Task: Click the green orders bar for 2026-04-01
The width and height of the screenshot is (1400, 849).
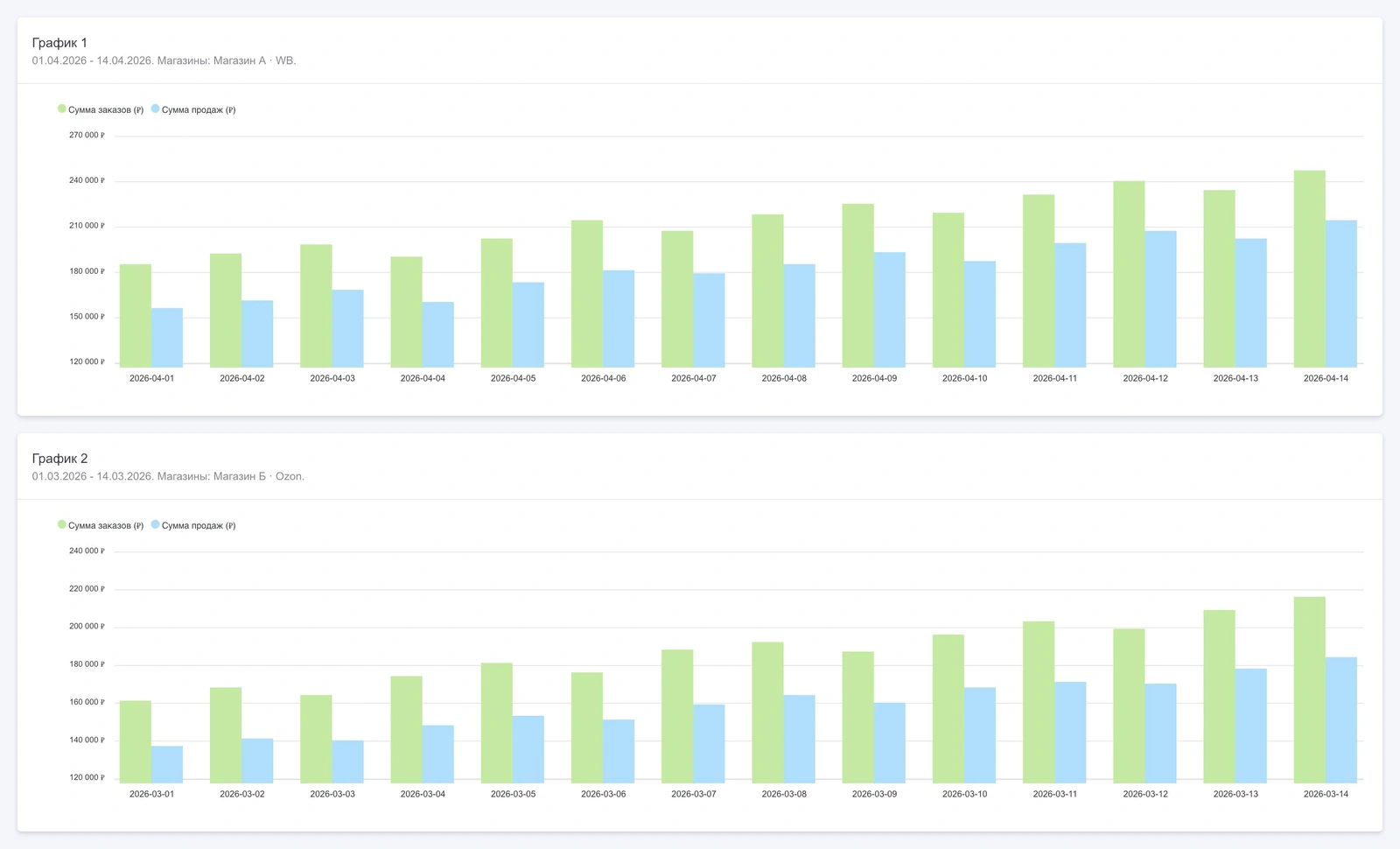Action: click(136, 315)
